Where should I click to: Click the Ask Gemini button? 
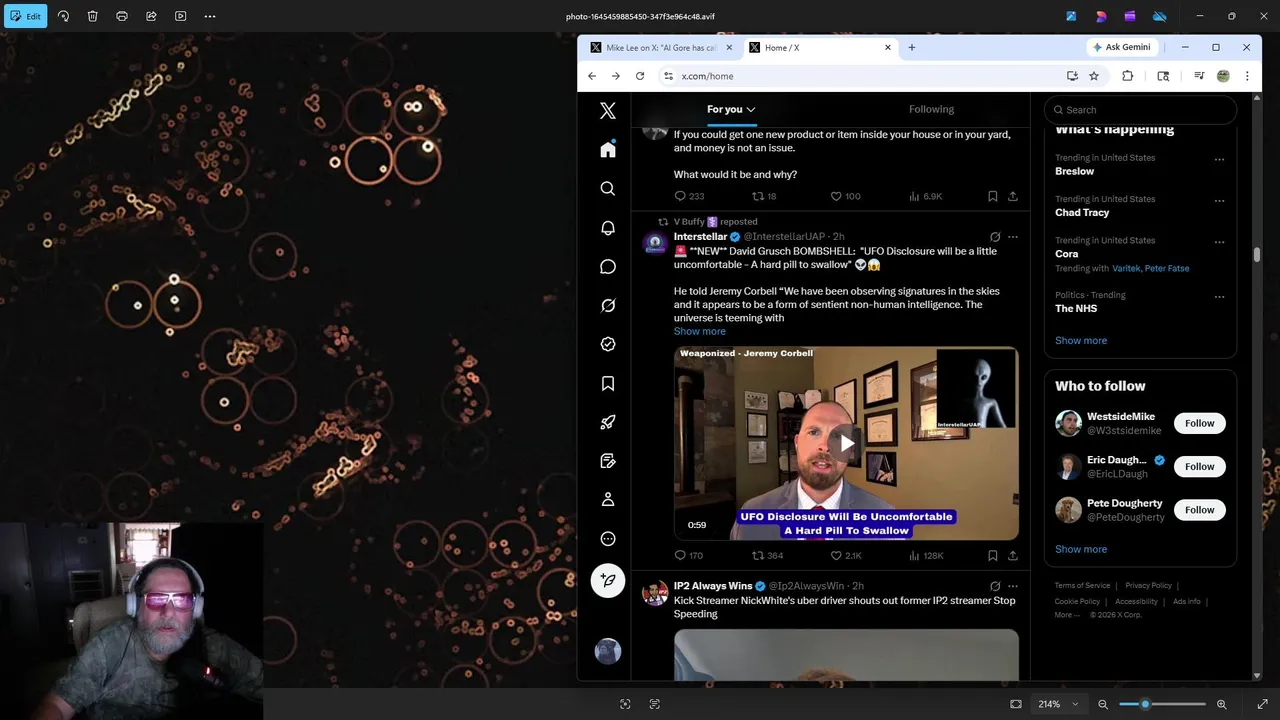pos(1121,47)
